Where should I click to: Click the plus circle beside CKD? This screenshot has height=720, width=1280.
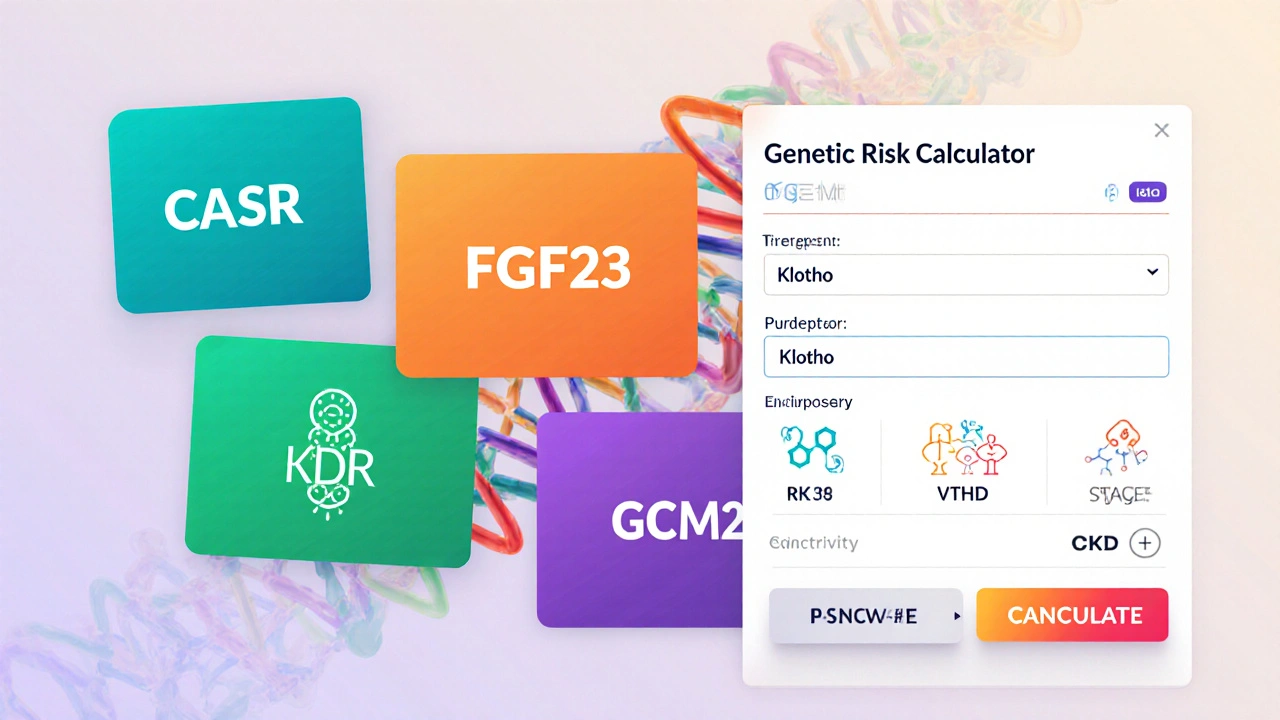click(1144, 543)
